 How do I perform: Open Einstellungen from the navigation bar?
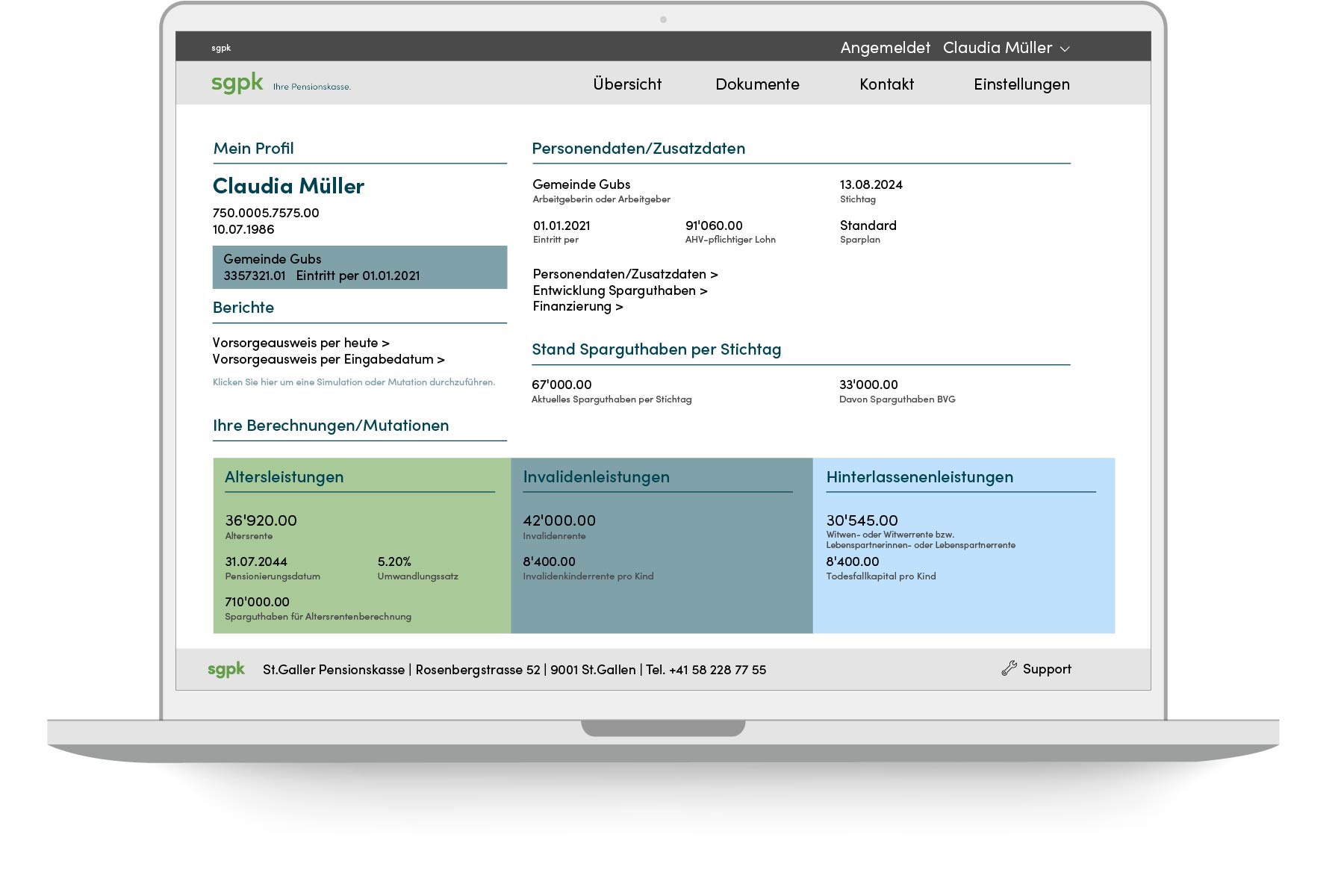[1021, 84]
